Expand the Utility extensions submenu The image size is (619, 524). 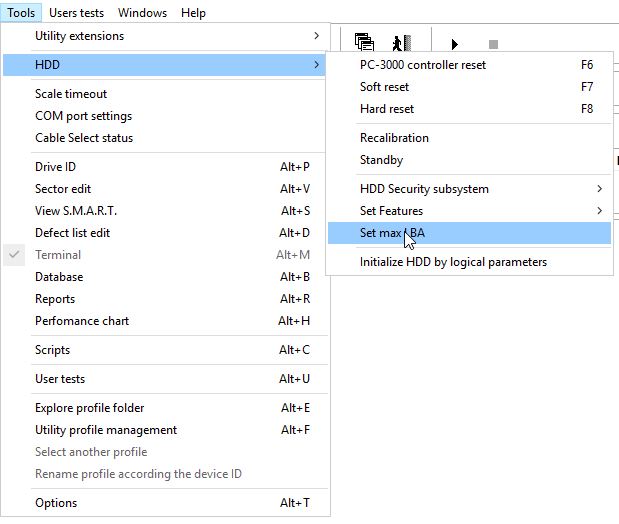(x=164, y=36)
